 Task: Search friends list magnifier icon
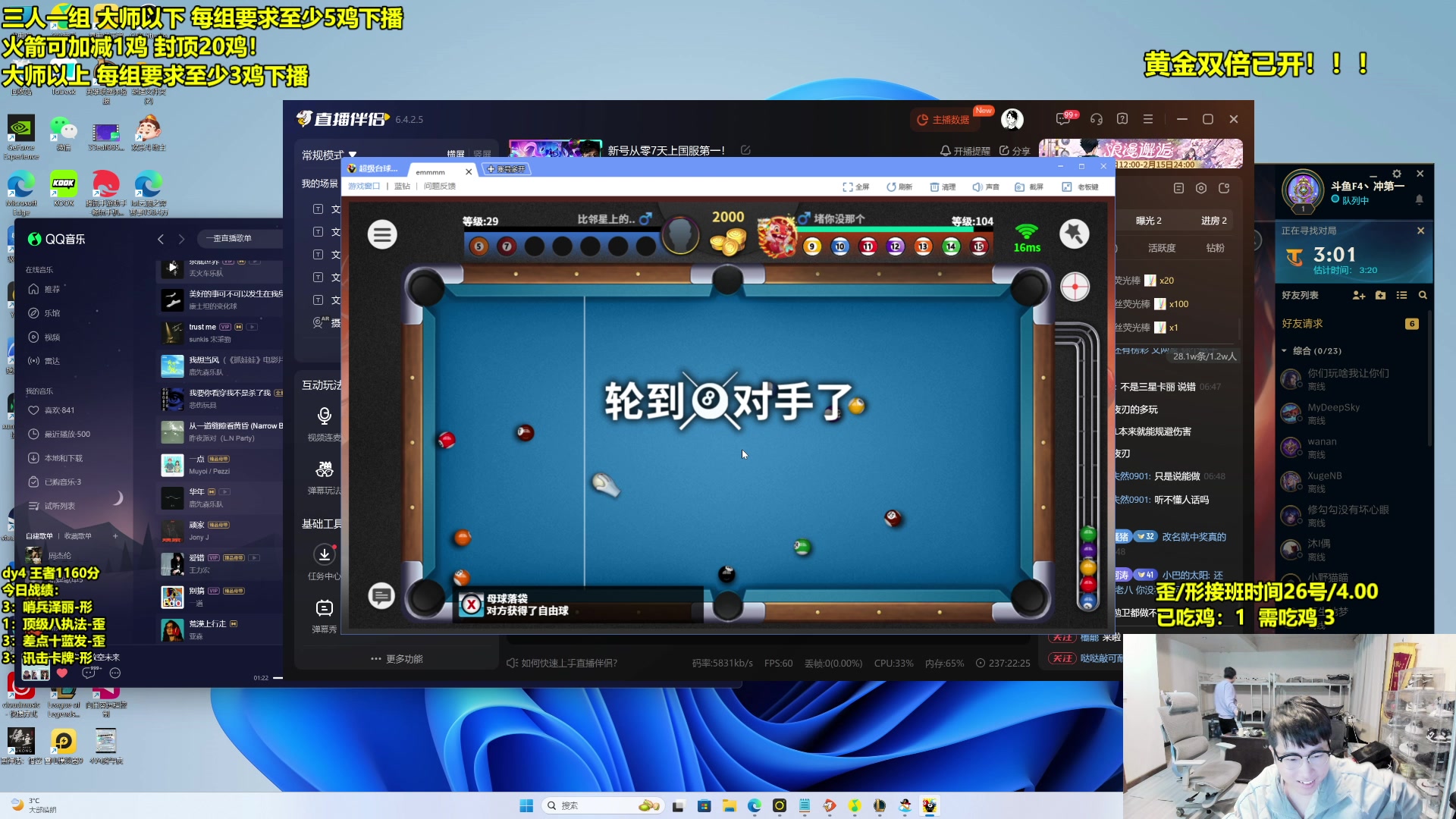(1423, 295)
